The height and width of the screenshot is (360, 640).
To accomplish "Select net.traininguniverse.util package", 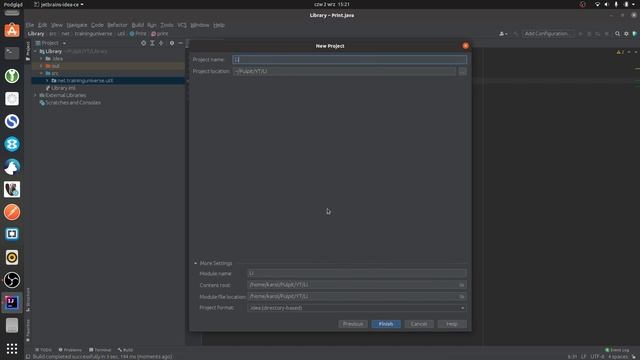I will pyautogui.click(x=85, y=81).
